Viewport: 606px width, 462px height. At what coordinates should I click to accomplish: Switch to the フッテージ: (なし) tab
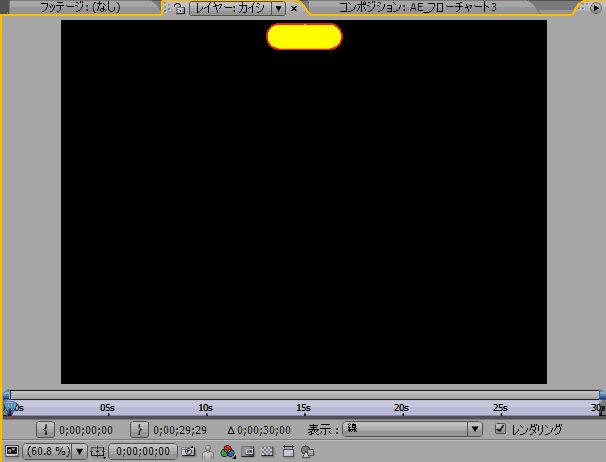[80, 7]
